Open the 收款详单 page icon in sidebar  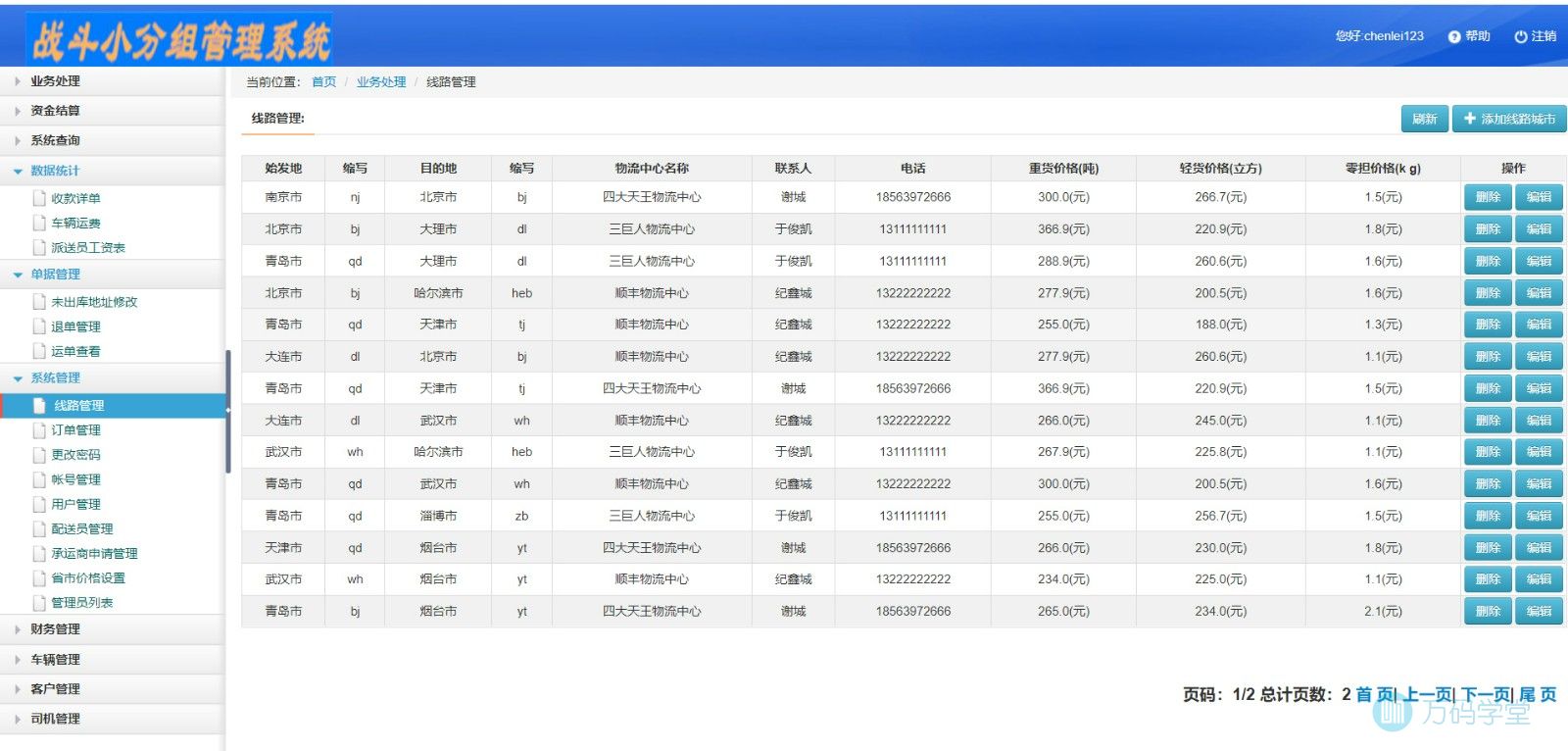click(40, 198)
